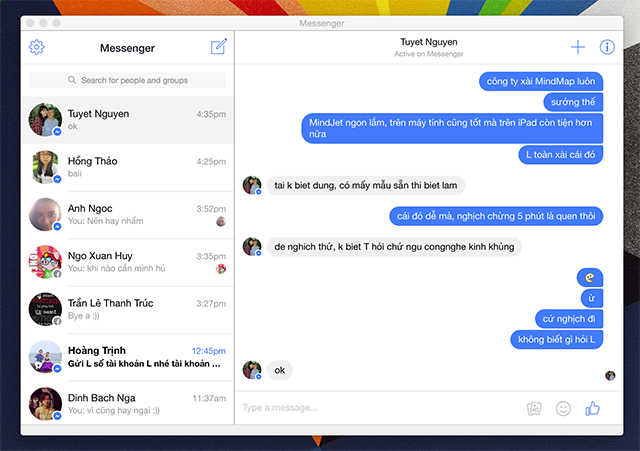Open the Trần Lê Thanh Trúc conversation

coord(127,309)
